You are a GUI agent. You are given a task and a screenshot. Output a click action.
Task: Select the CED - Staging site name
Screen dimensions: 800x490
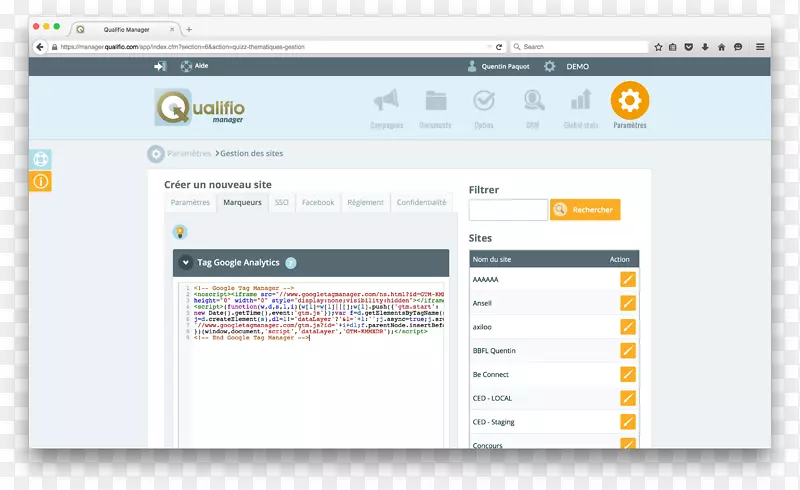(493, 422)
